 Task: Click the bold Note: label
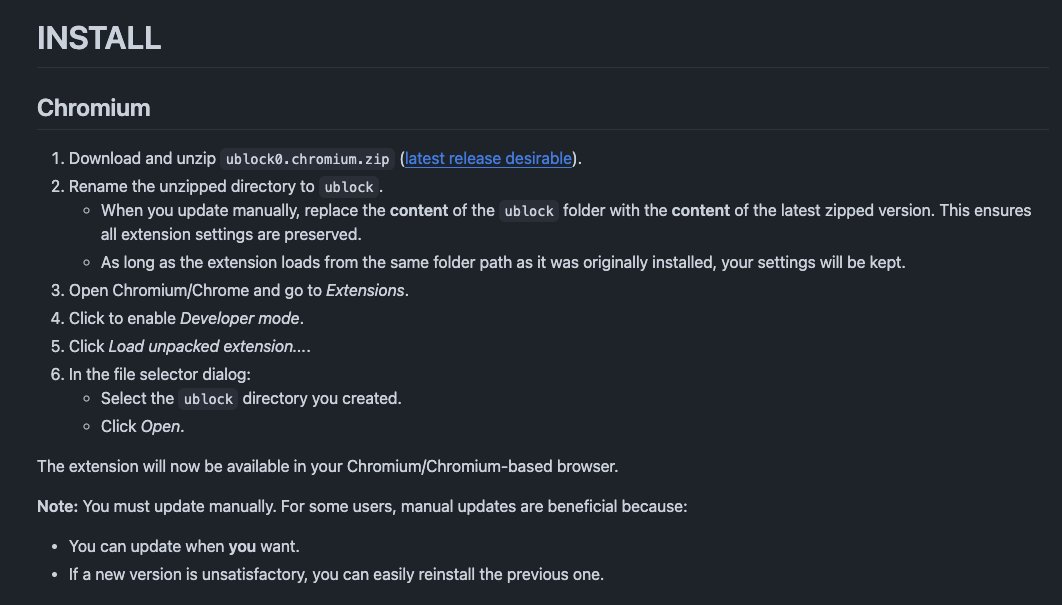coord(58,507)
